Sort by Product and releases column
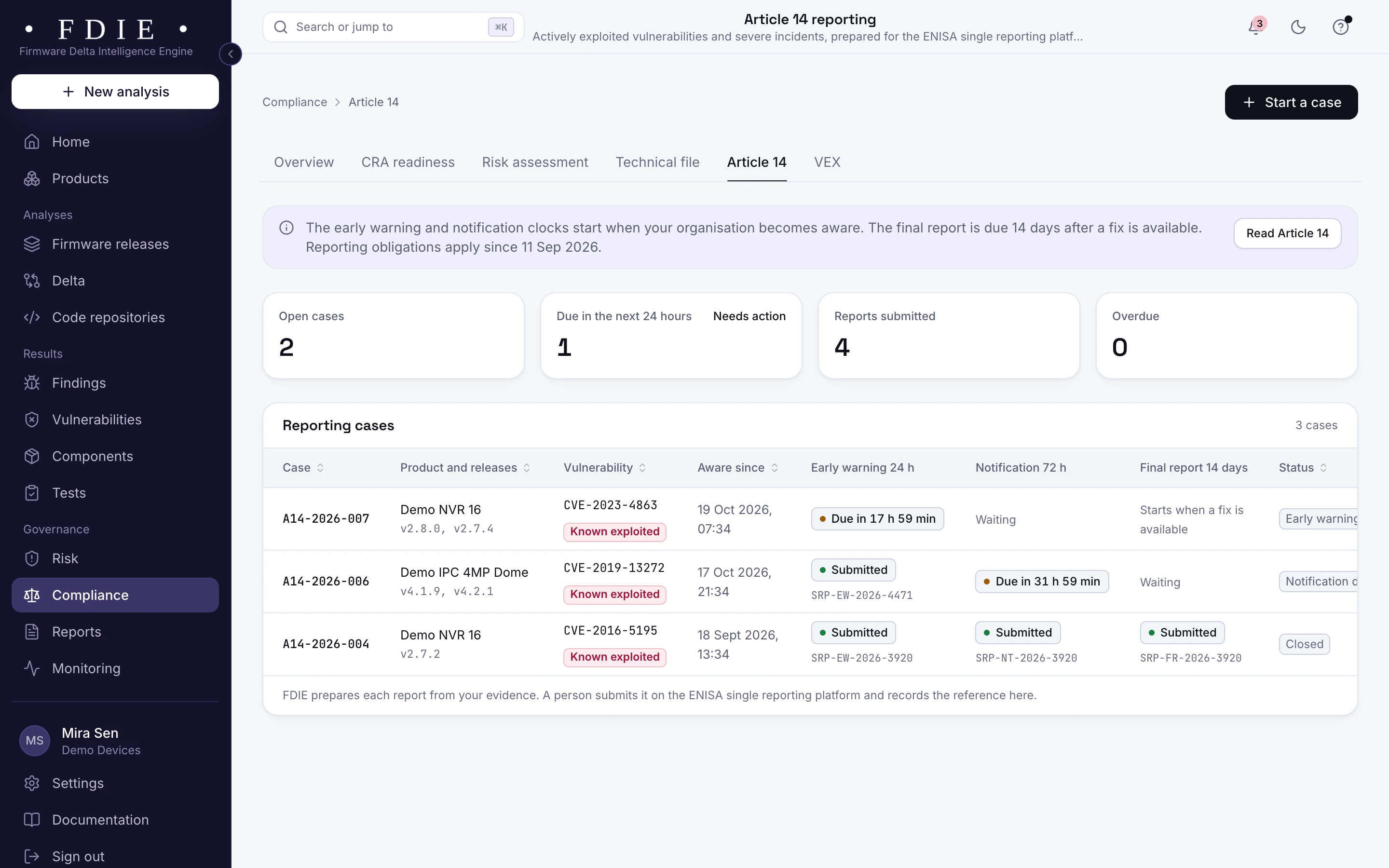1389x868 pixels. (465, 468)
